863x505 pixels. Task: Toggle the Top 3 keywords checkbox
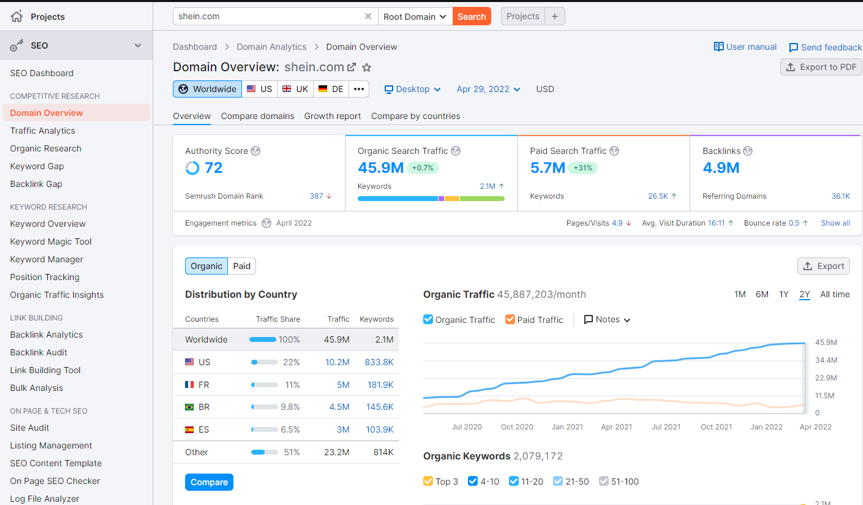coord(428,481)
